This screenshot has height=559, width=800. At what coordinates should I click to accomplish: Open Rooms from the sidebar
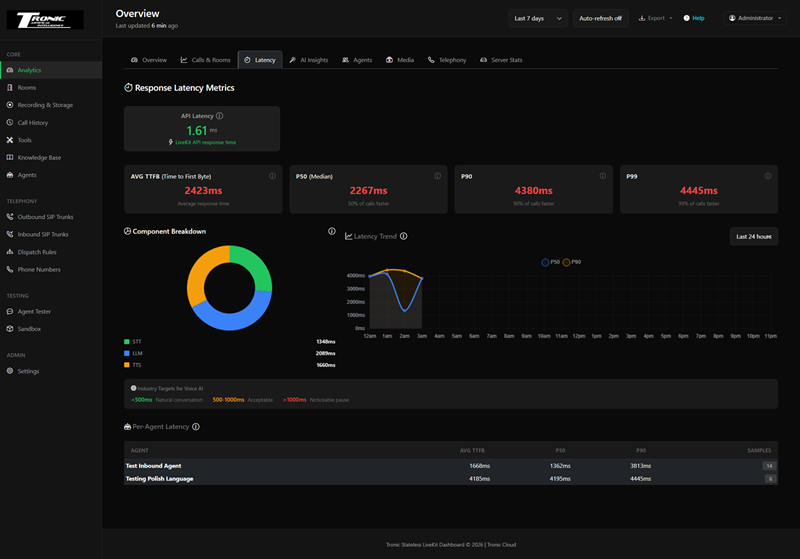coord(51,87)
